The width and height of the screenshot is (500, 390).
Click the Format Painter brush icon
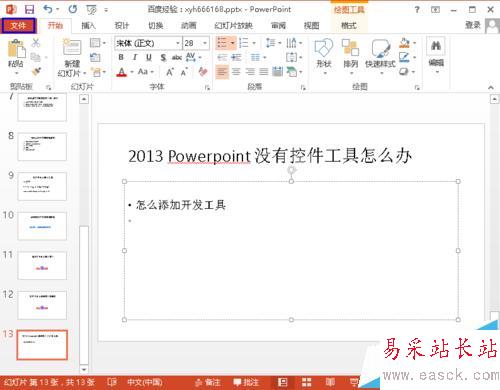[x=36, y=71]
